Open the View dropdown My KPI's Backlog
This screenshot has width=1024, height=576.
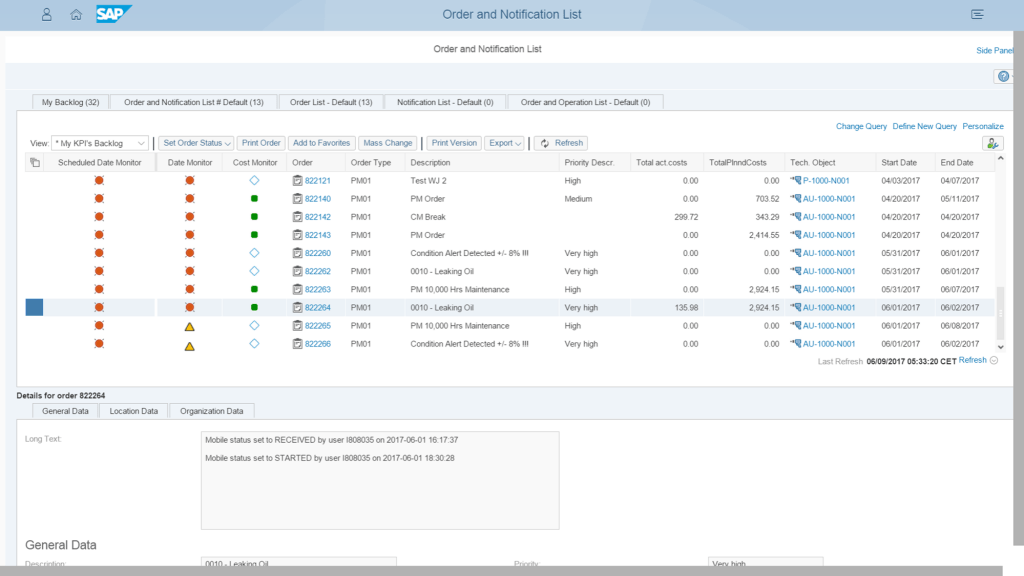coord(100,143)
